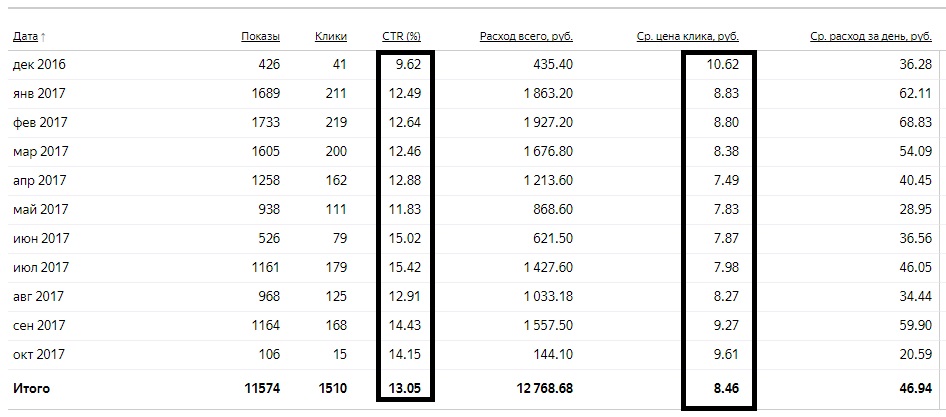The image size is (946, 417).
Task: Select the дек 2016 row label
Action: point(39,64)
